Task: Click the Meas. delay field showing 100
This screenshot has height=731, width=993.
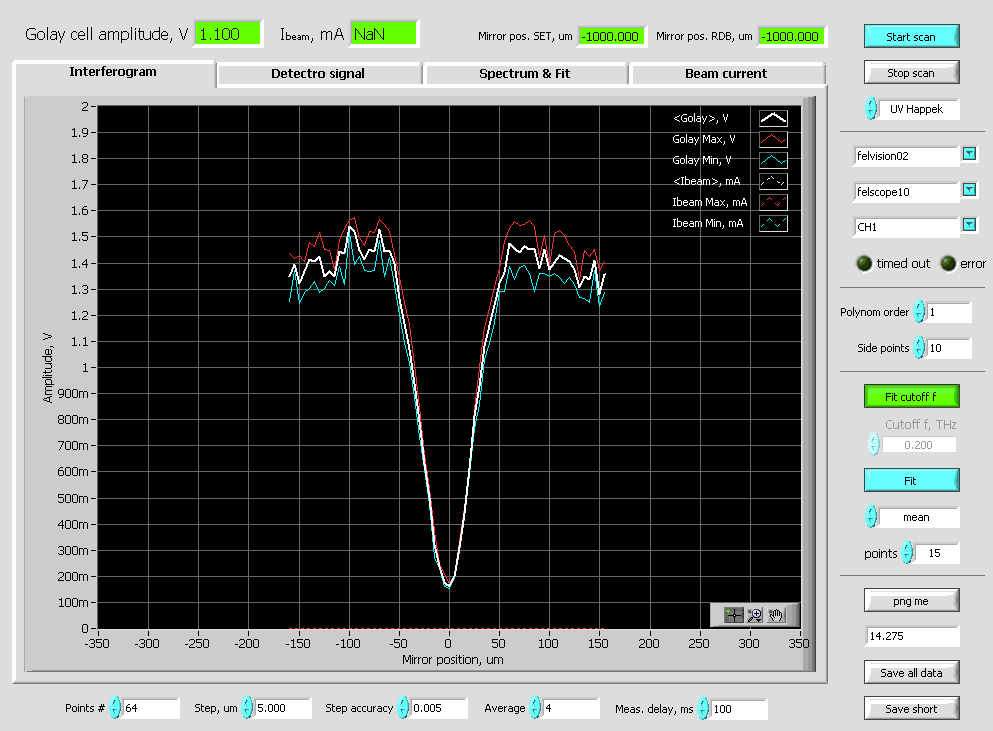Action: click(x=739, y=709)
